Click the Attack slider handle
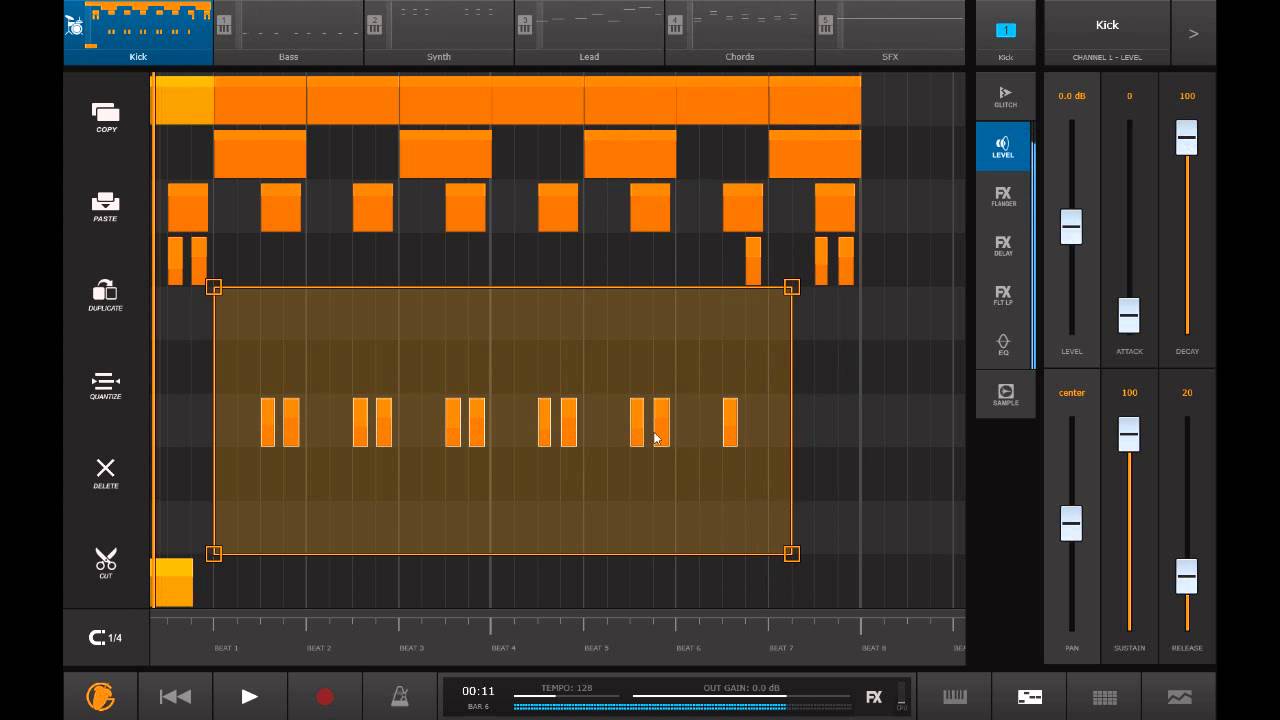 pos(1128,315)
